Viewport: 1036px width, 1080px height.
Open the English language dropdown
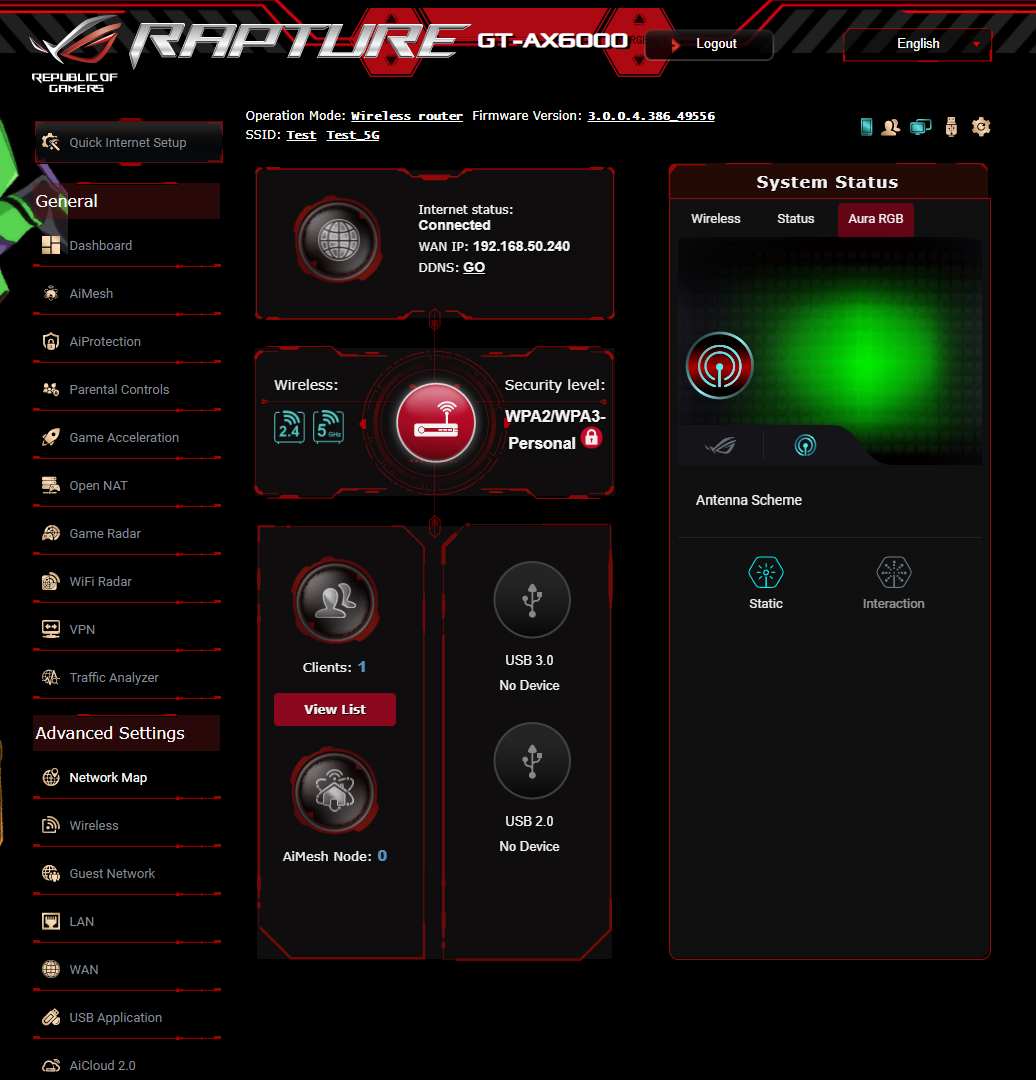click(918, 44)
